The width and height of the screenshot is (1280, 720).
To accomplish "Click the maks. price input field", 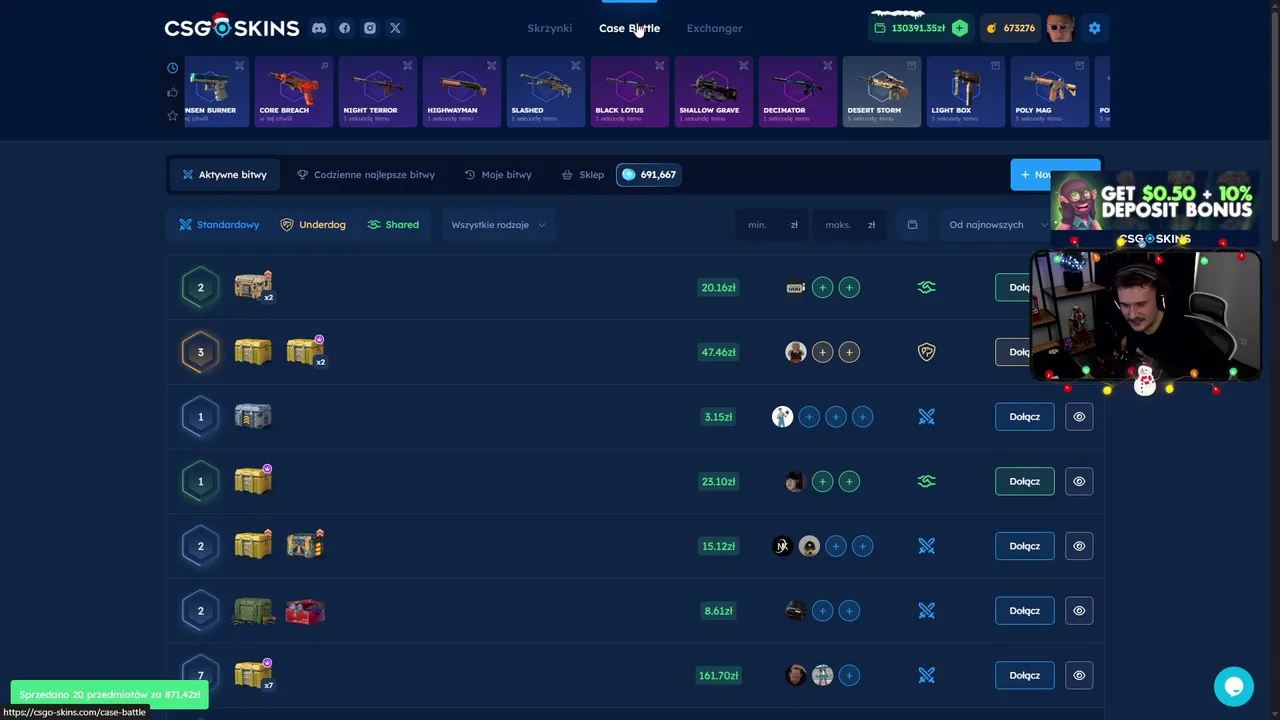I will point(850,225).
